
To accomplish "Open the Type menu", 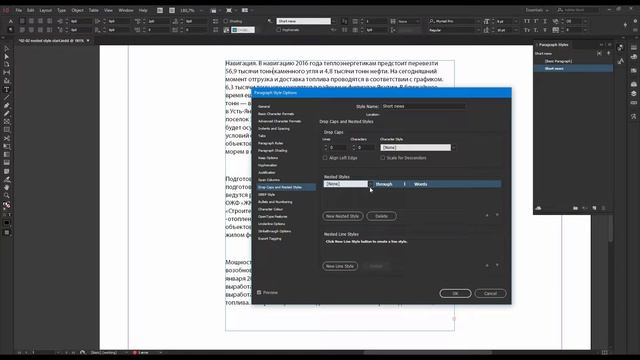I will click(x=61, y=10).
